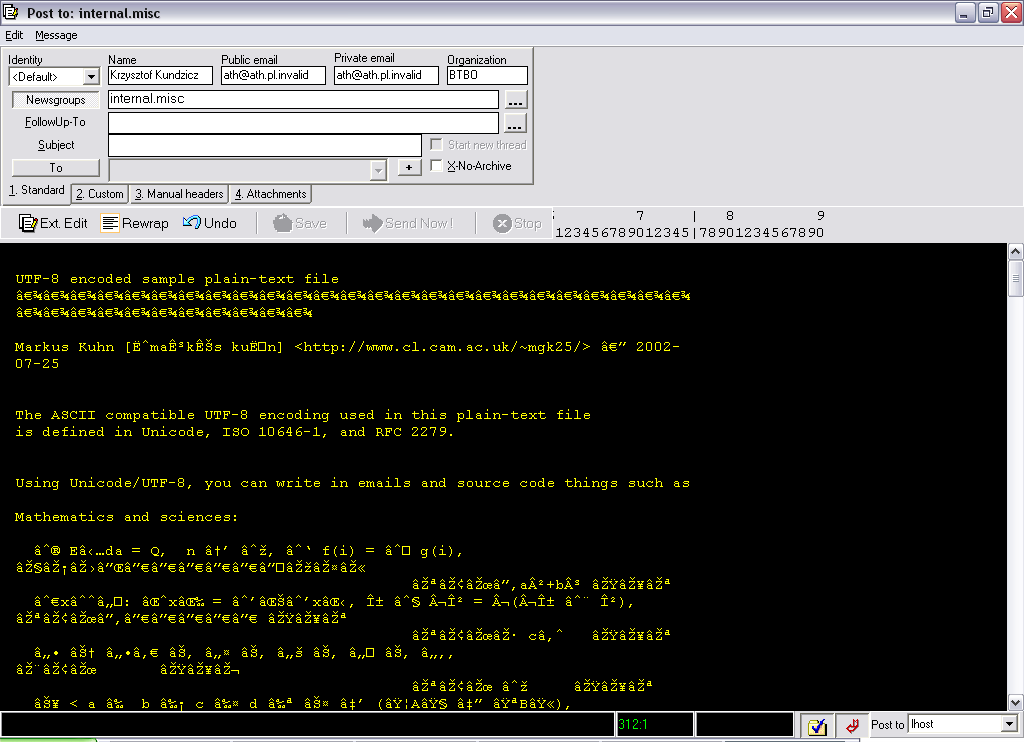Click the column ruler above the editor

(689, 224)
